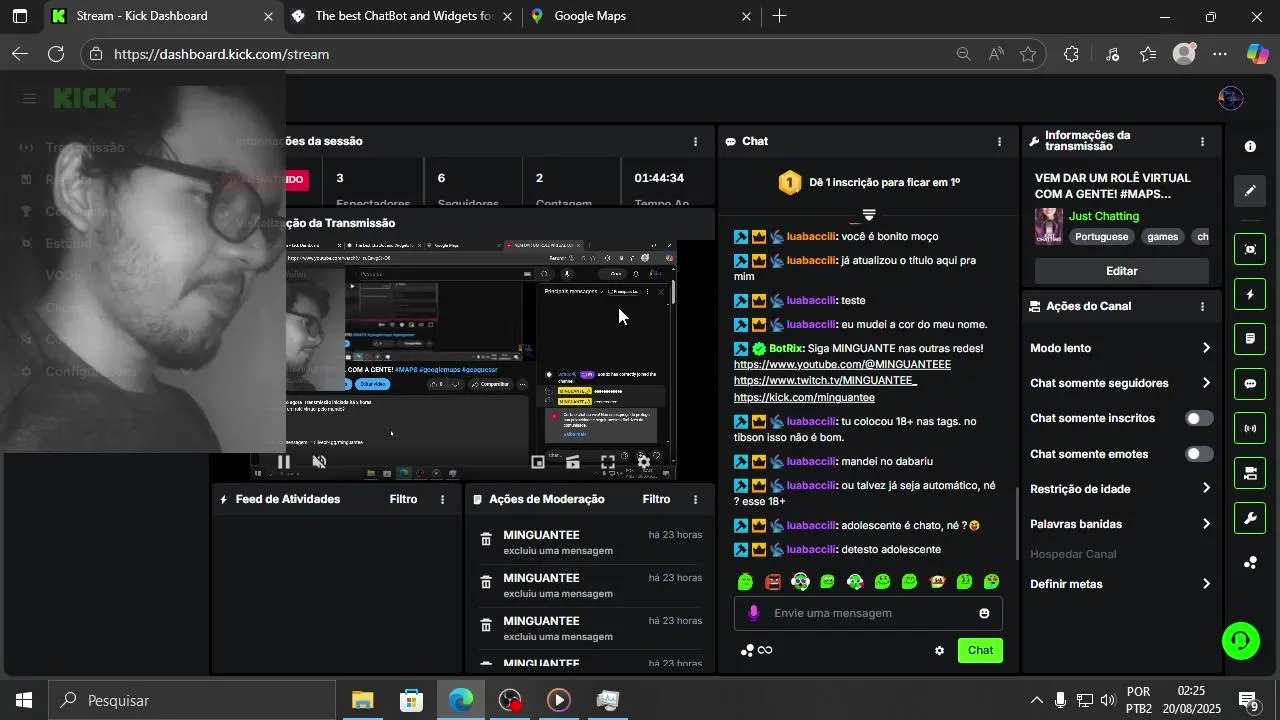Click trash icon of first MINGUANTEE moderation entry
This screenshot has height=720, width=1280.
tap(486, 539)
